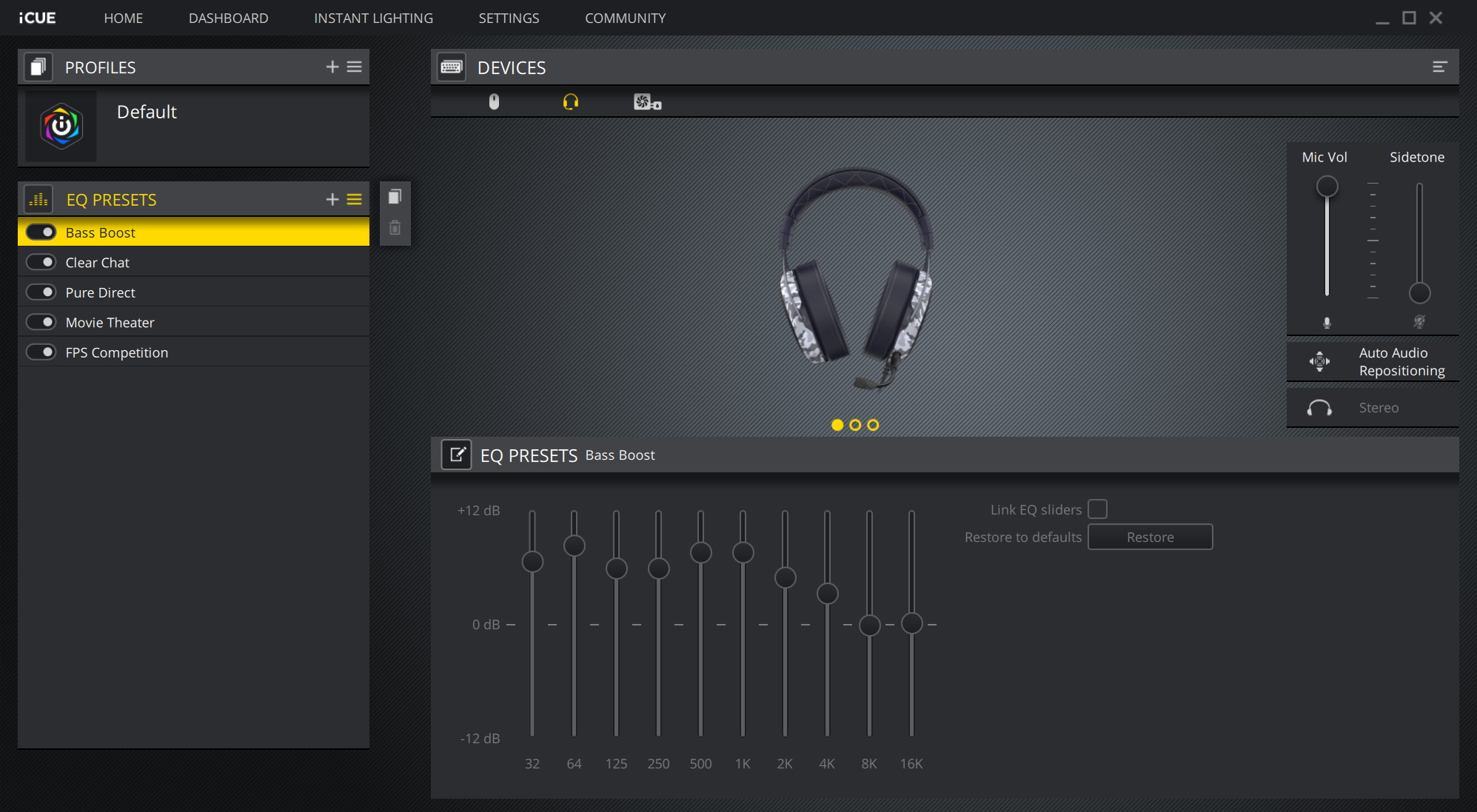Add a new profile with plus
This screenshot has width=1477, height=812.
(332, 67)
